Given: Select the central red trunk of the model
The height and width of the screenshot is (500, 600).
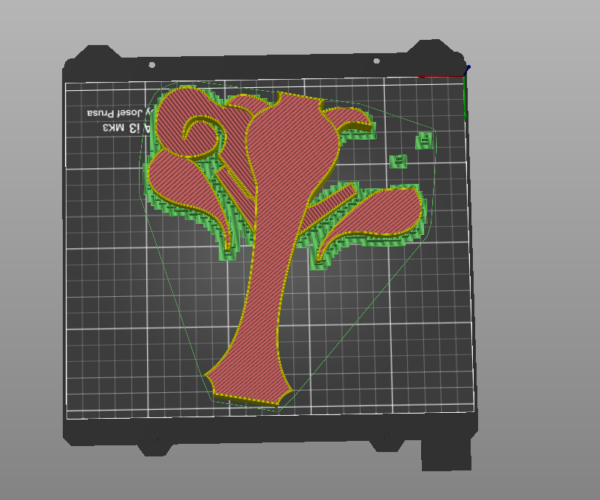Looking at the screenshot, I should (270, 250).
